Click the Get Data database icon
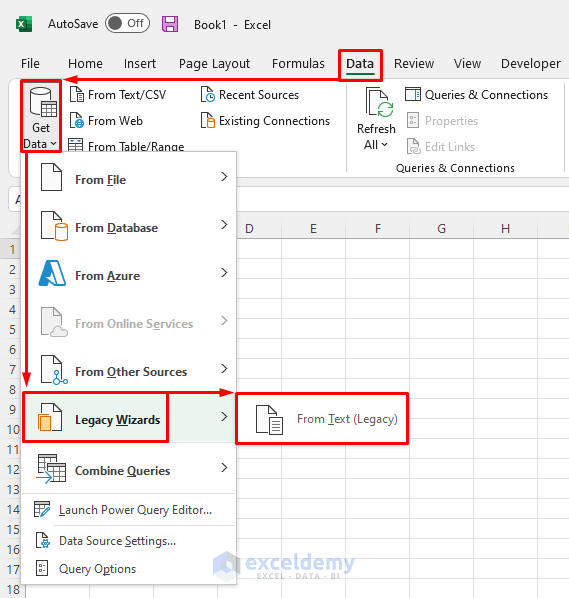Image resolution: width=569 pixels, height=598 pixels. (x=43, y=102)
